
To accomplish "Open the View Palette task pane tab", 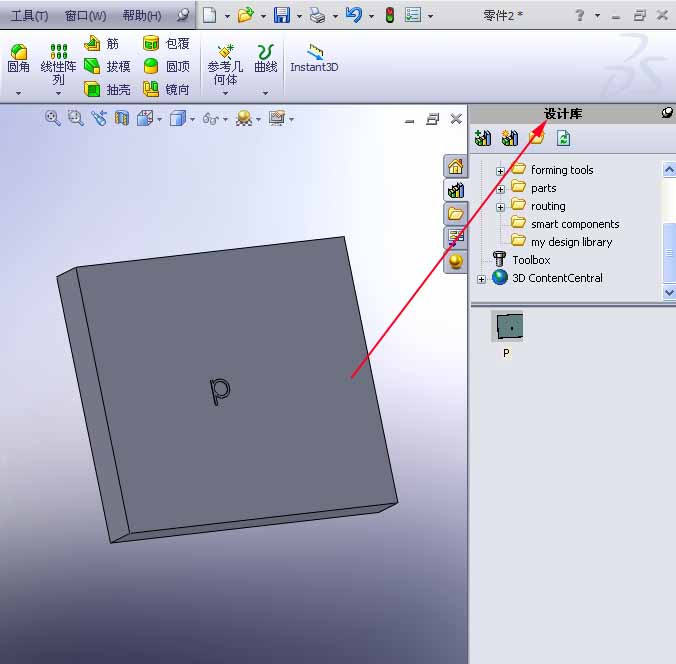I will pos(456,237).
